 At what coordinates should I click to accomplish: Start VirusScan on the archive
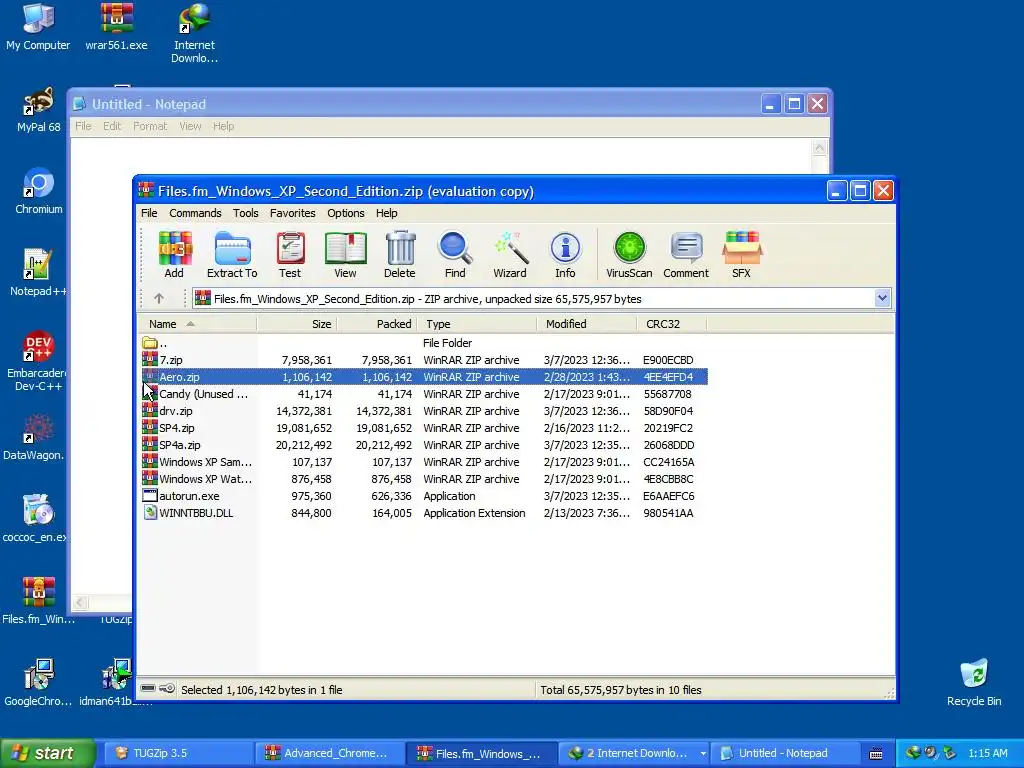coord(629,255)
